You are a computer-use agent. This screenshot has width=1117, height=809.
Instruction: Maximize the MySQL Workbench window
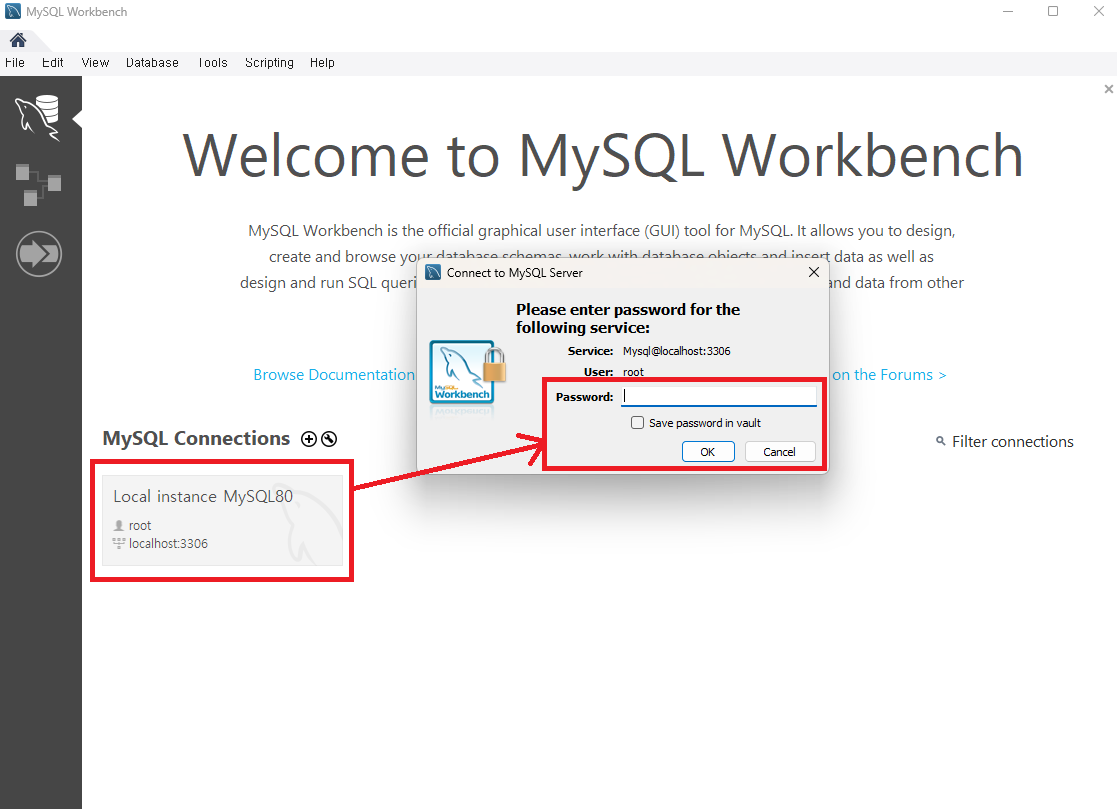pyautogui.click(x=1053, y=11)
